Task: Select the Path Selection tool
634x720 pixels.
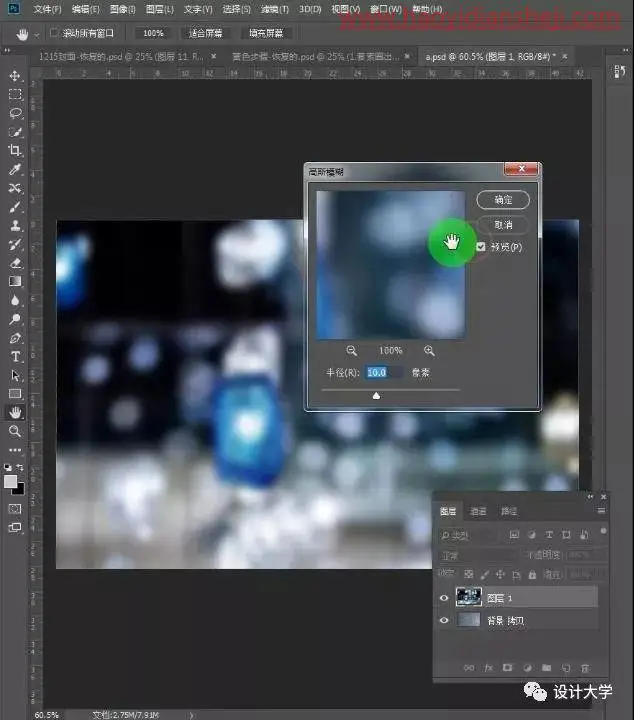Action: coord(15,376)
